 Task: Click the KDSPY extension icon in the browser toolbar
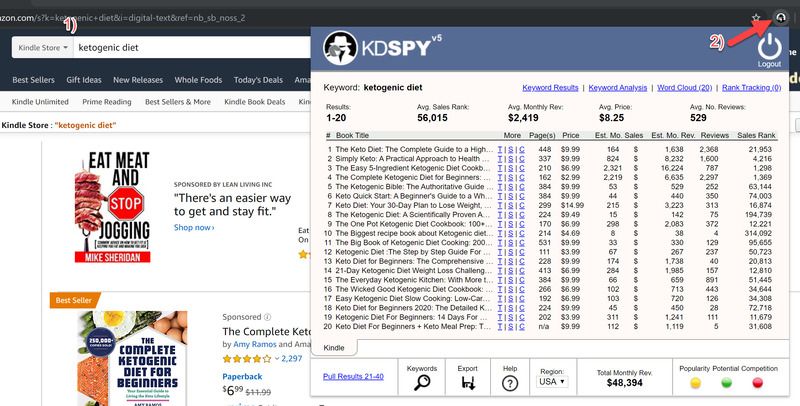coord(780,18)
